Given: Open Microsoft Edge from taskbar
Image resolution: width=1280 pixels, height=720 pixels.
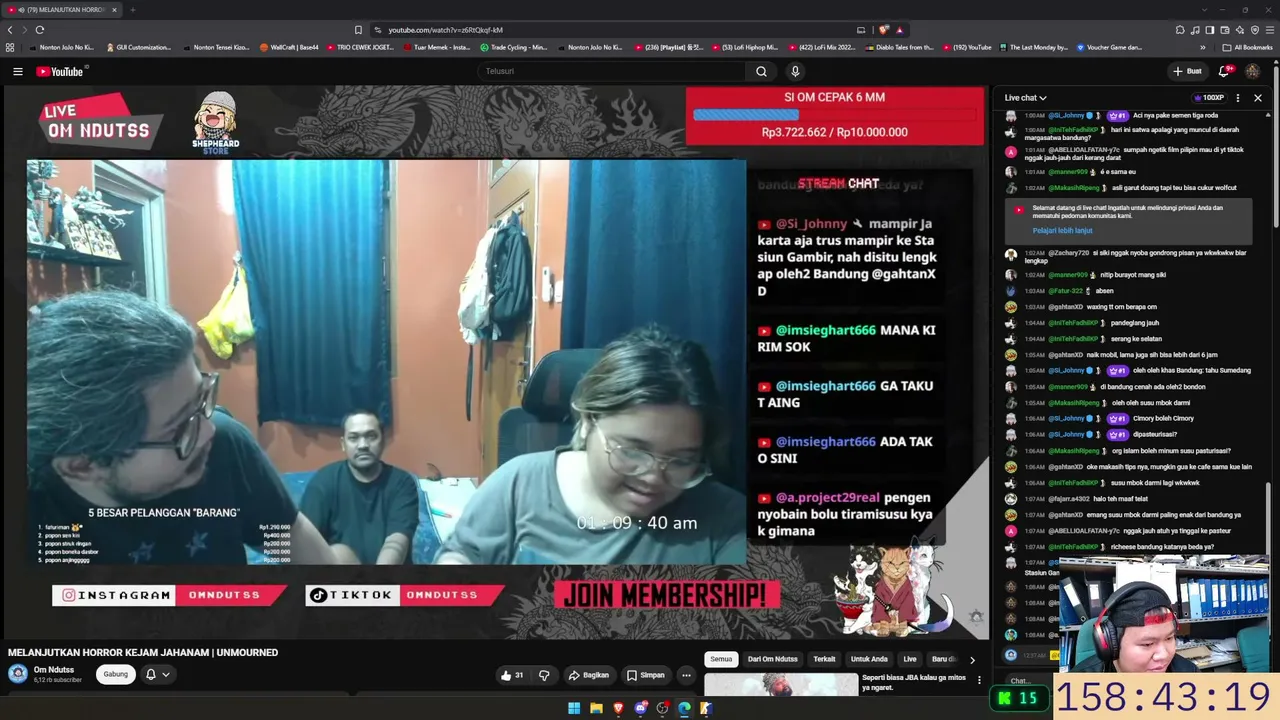Looking at the screenshot, I should point(684,708).
